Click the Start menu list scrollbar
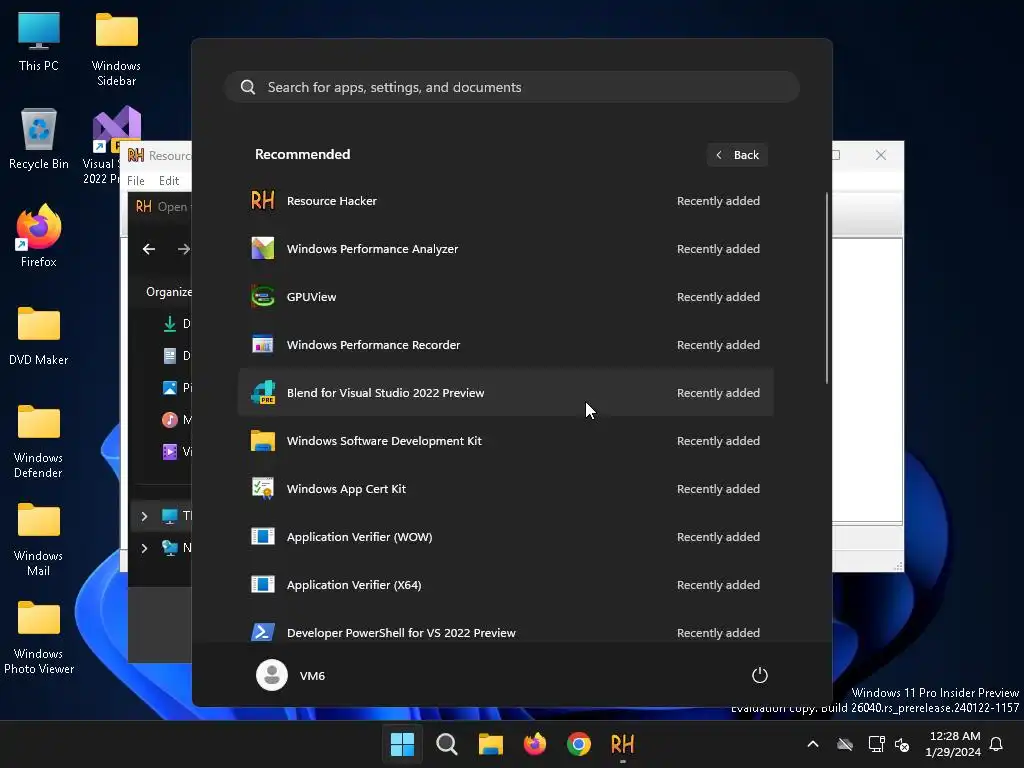 (827, 287)
